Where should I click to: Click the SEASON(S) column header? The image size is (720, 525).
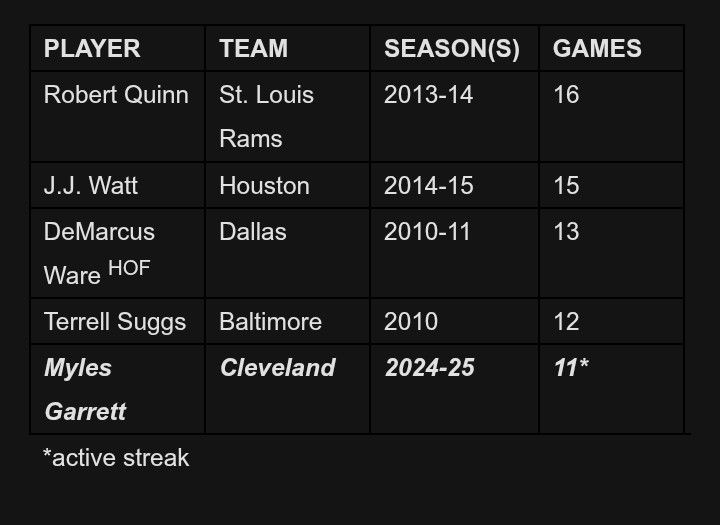coord(454,48)
